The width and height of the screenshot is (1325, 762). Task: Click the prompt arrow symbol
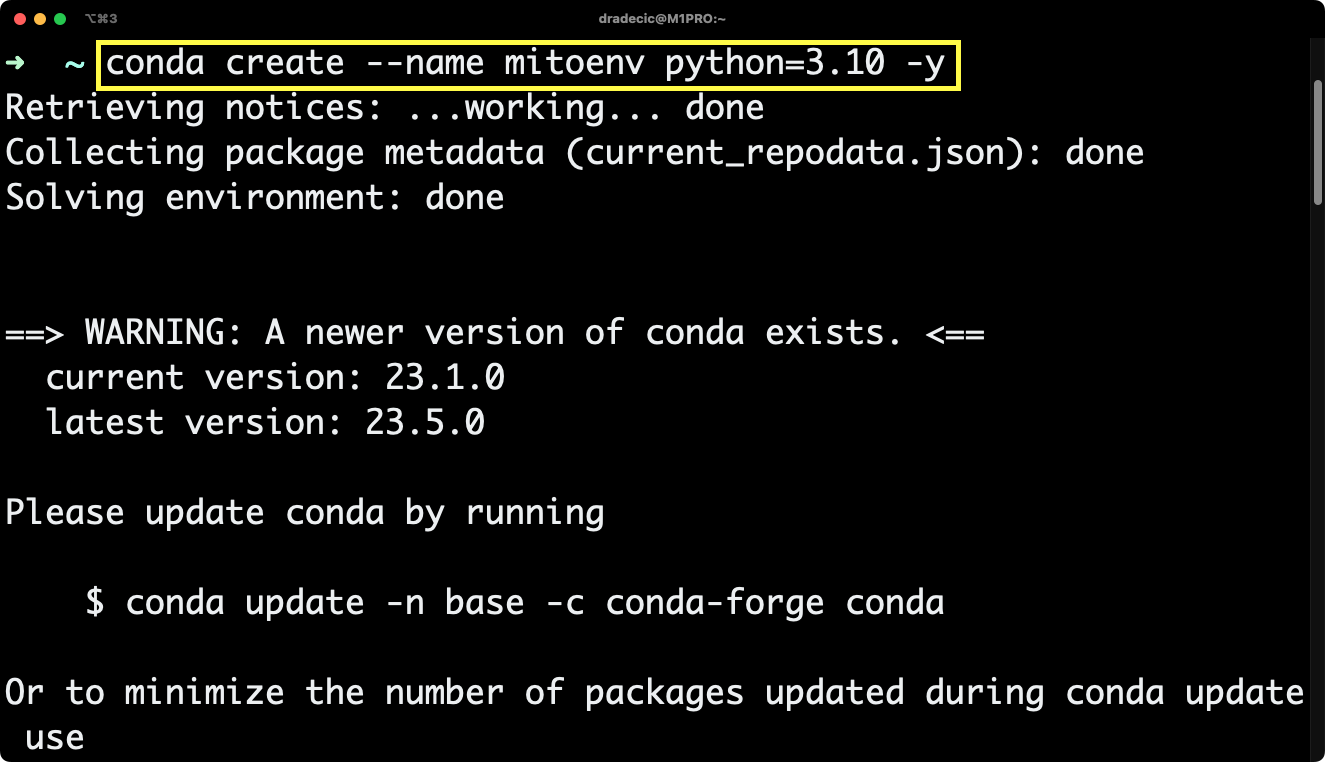coord(15,62)
